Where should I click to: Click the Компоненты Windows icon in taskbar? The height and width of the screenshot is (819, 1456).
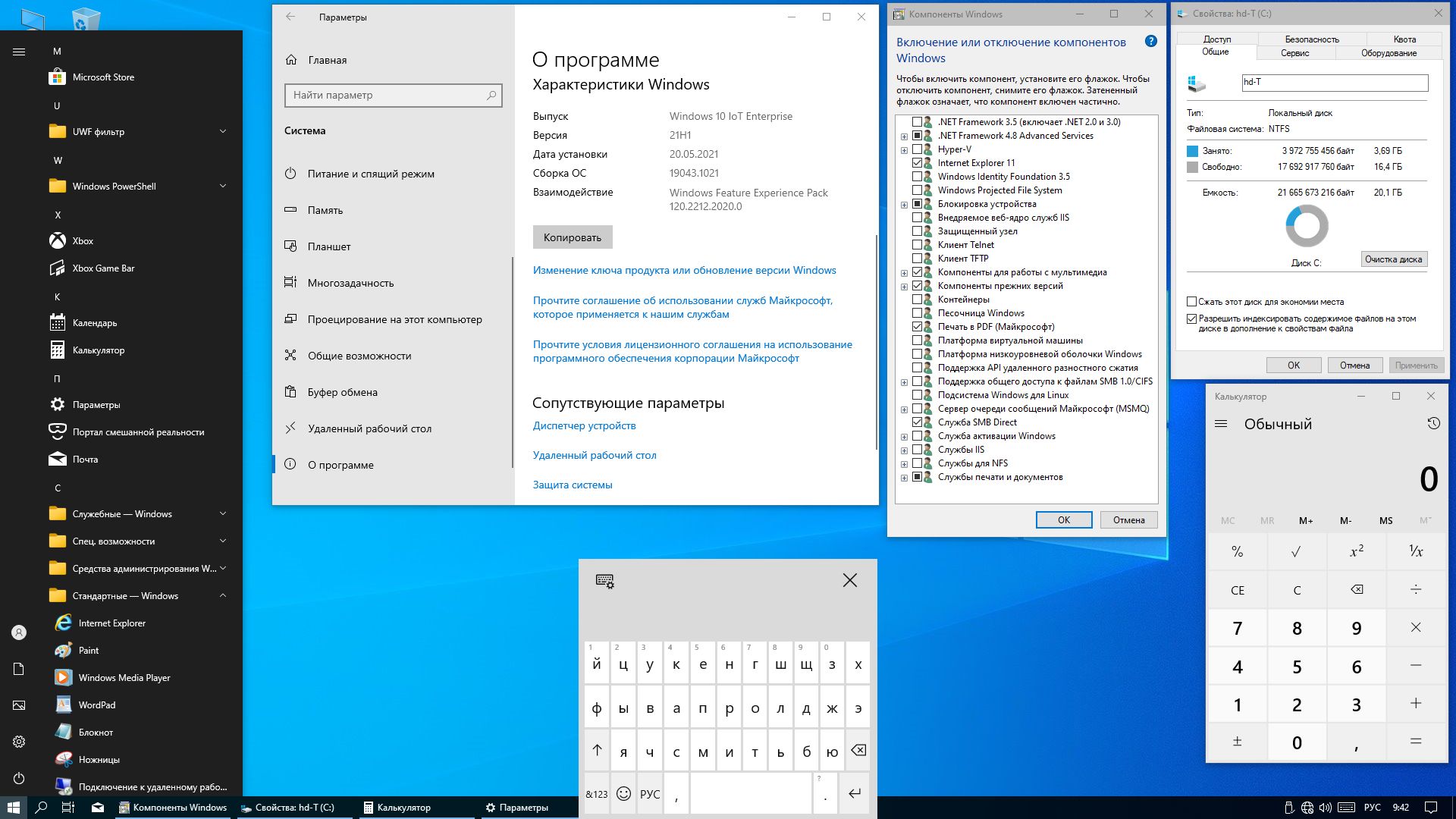[x=169, y=807]
